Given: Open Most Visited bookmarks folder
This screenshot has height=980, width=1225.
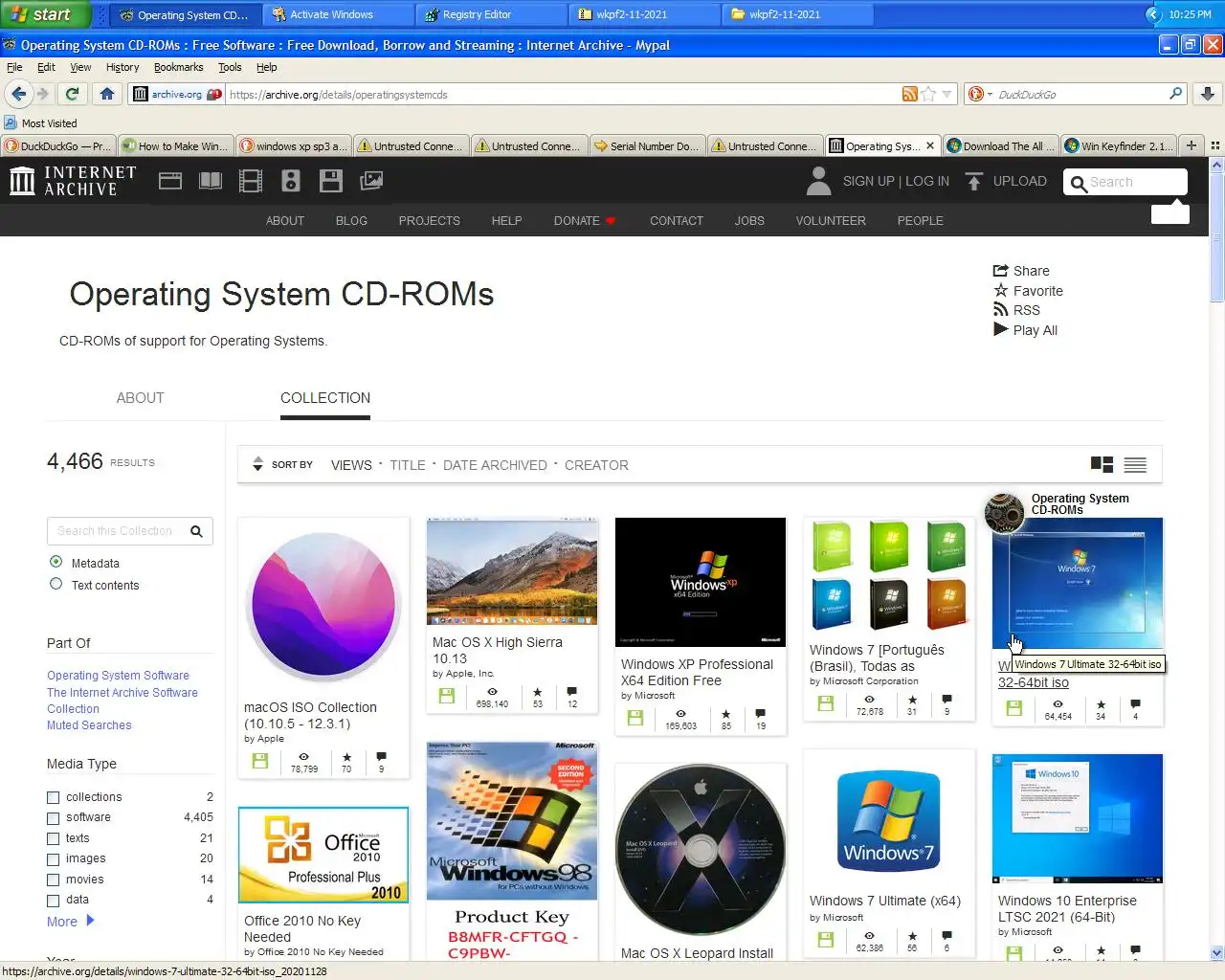Looking at the screenshot, I should point(40,123).
